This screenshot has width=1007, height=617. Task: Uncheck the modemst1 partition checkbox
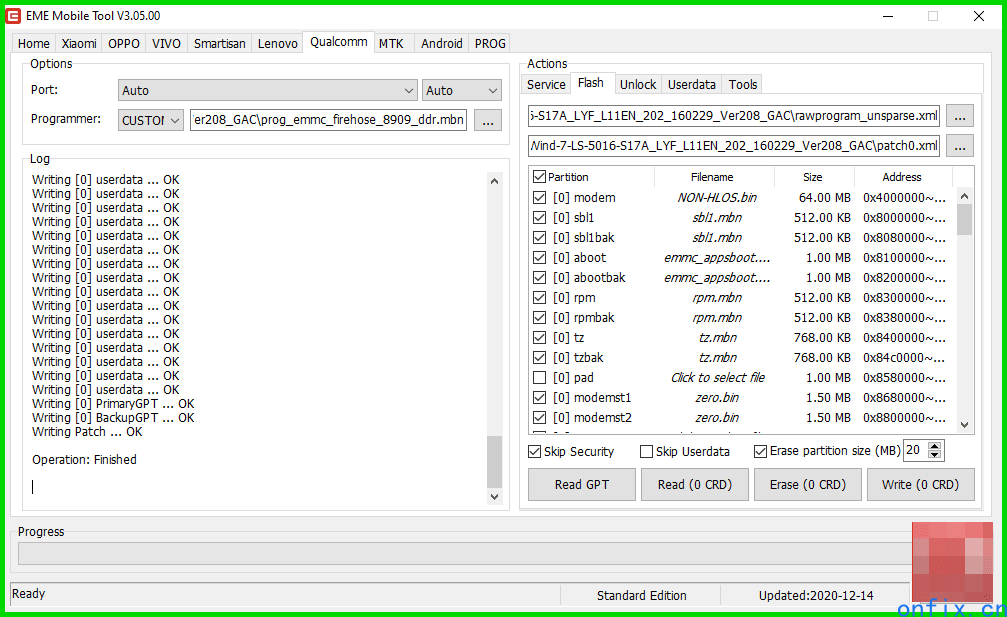(539, 397)
